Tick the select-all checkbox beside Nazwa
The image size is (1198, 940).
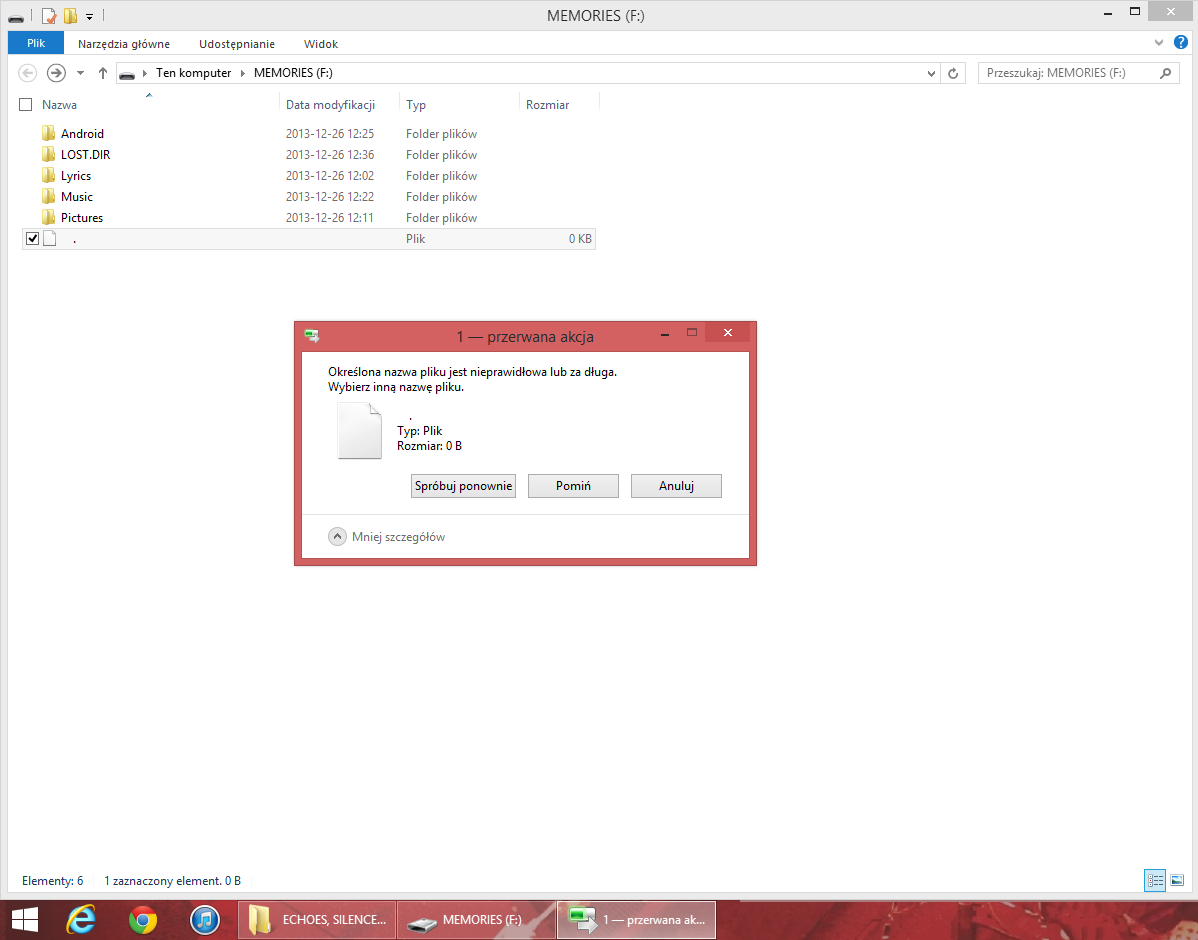26,105
